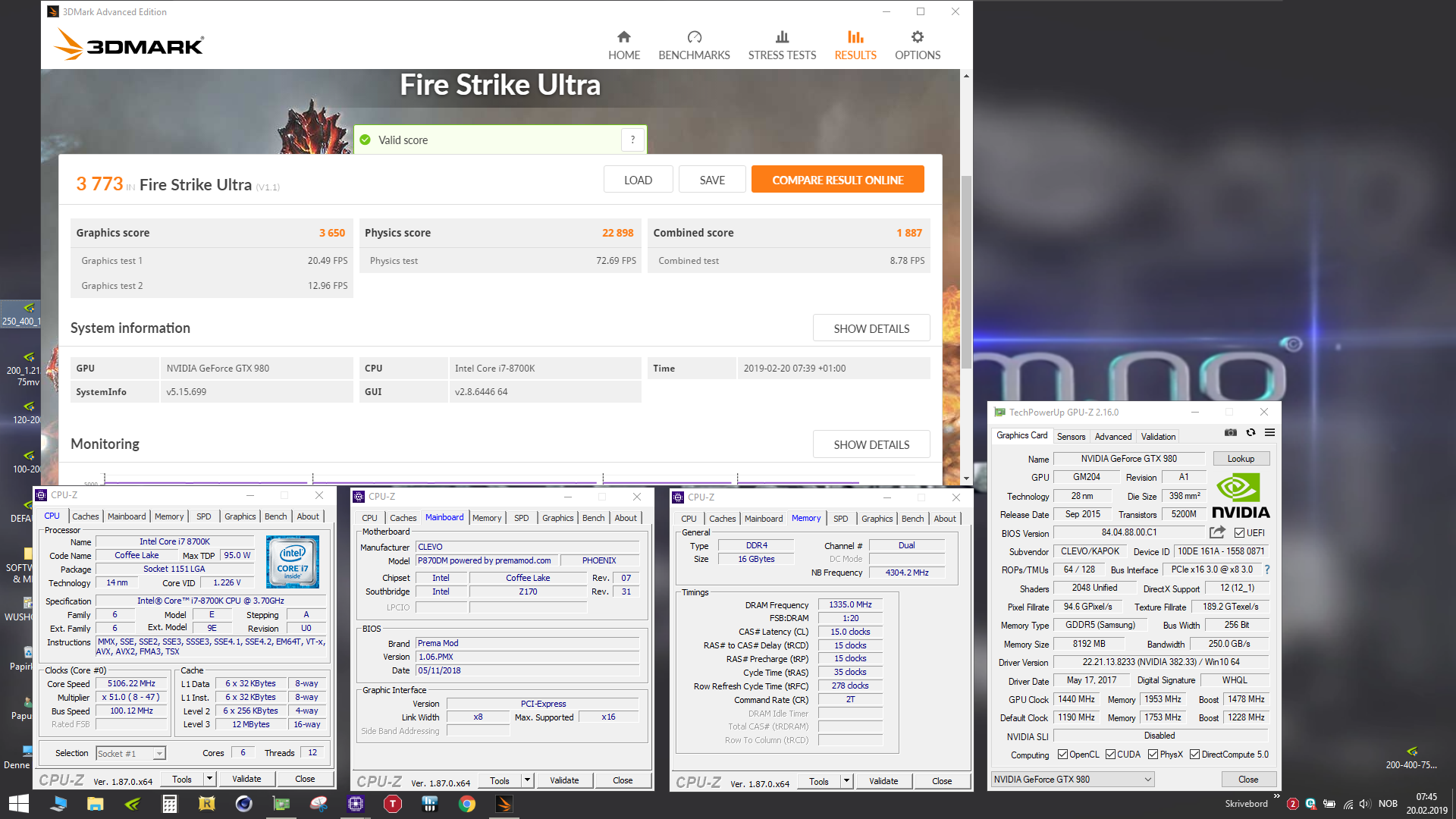Click the Intel Core i7 logo in CPU-Z

293,562
